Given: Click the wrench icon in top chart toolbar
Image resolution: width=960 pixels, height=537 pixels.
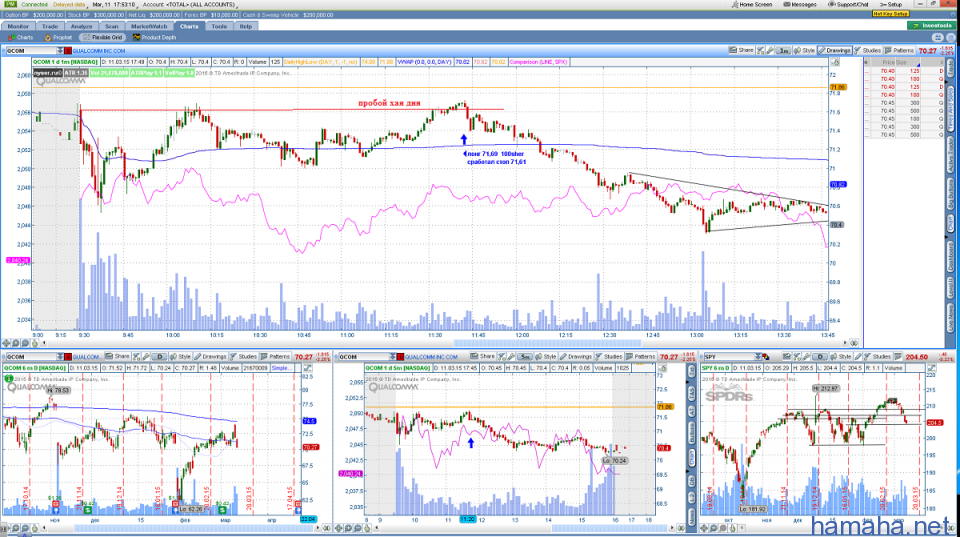Looking at the screenshot, I should pos(770,50).
